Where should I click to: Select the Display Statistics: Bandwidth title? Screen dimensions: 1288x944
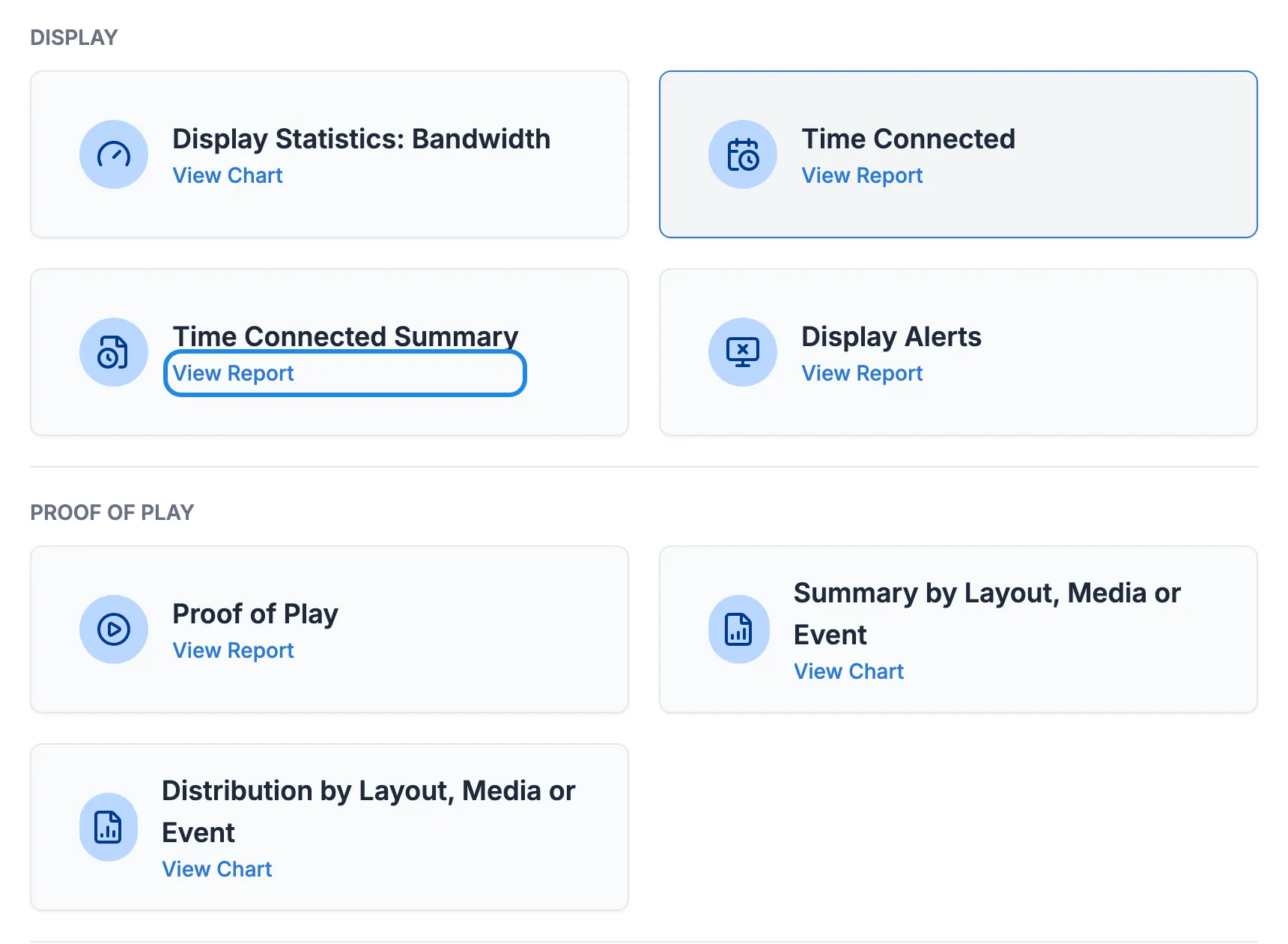click(x=362, y=139)
